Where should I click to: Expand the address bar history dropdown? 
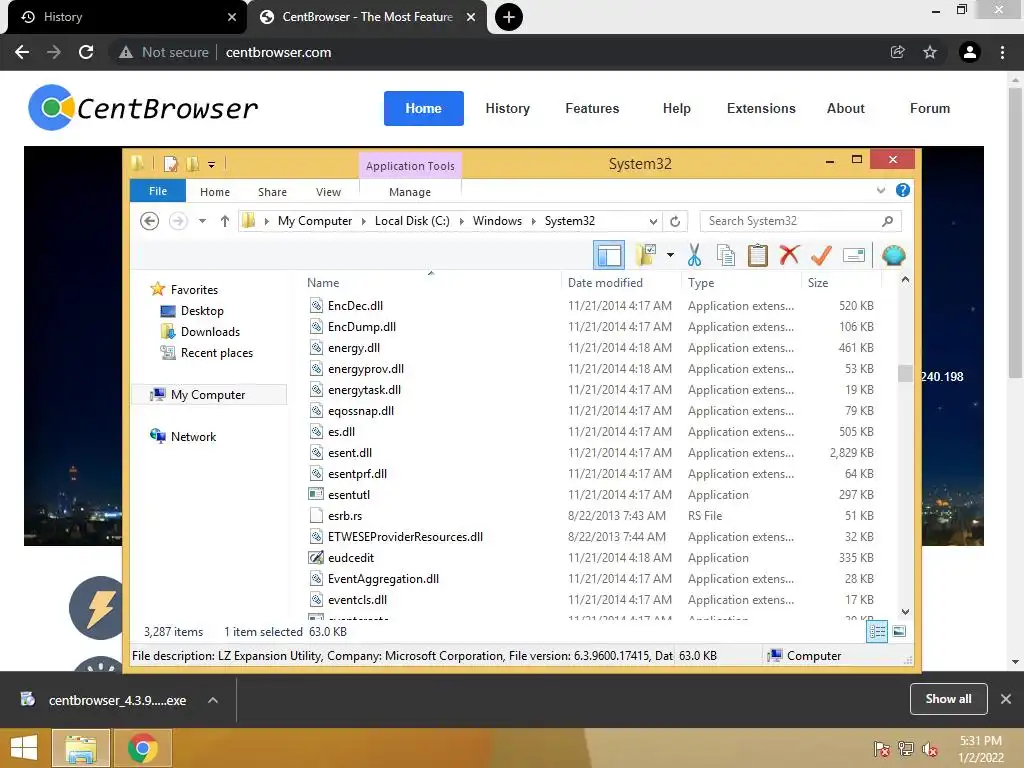pos(653,221)
